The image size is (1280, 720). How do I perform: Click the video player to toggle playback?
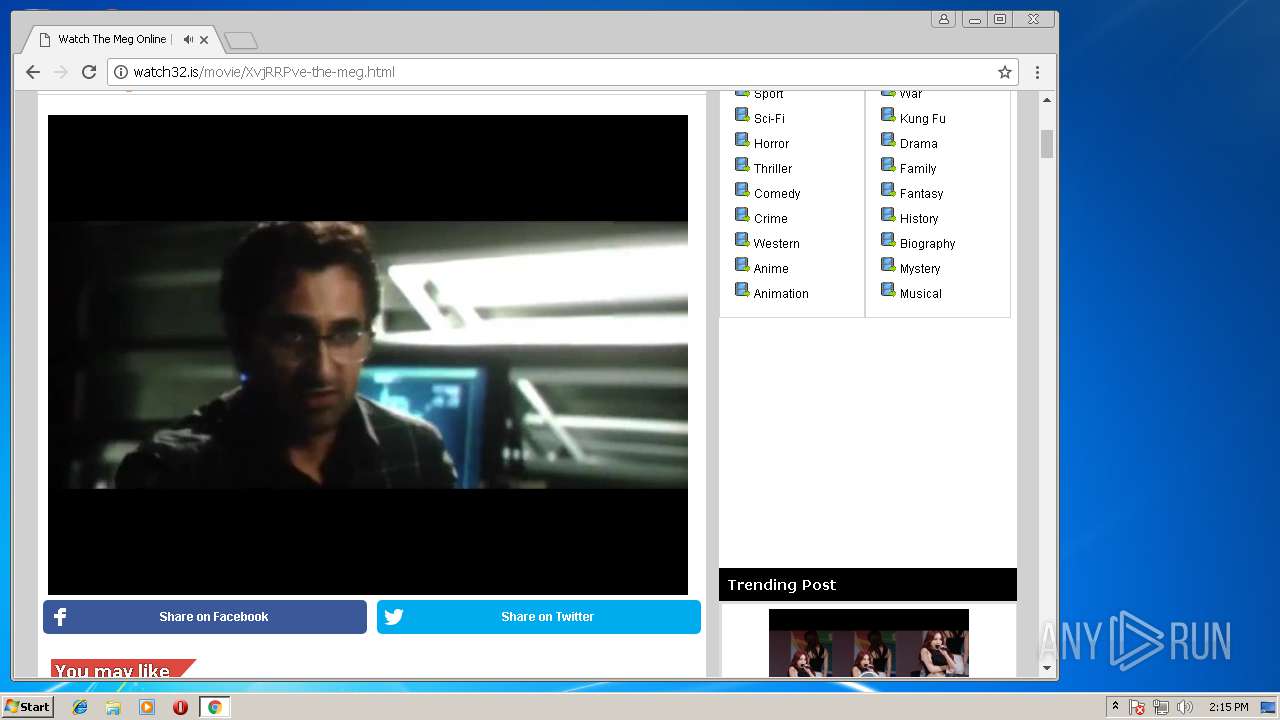[368, 355]
